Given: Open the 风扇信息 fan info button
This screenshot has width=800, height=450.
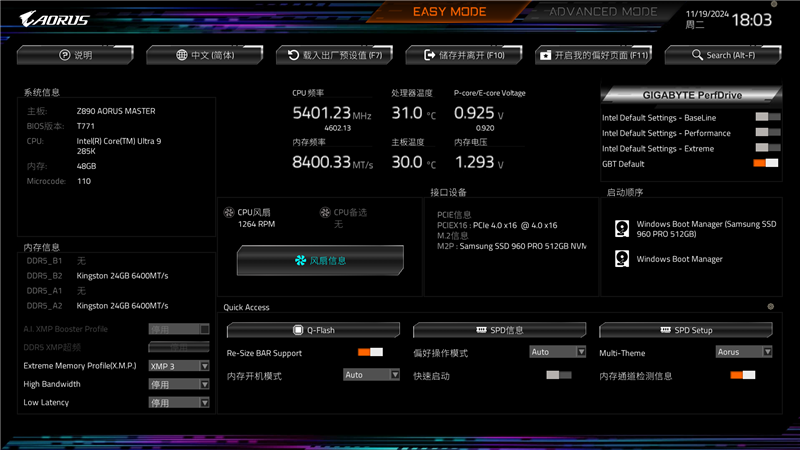Looking at the screenshot, I should pos(320,261).
